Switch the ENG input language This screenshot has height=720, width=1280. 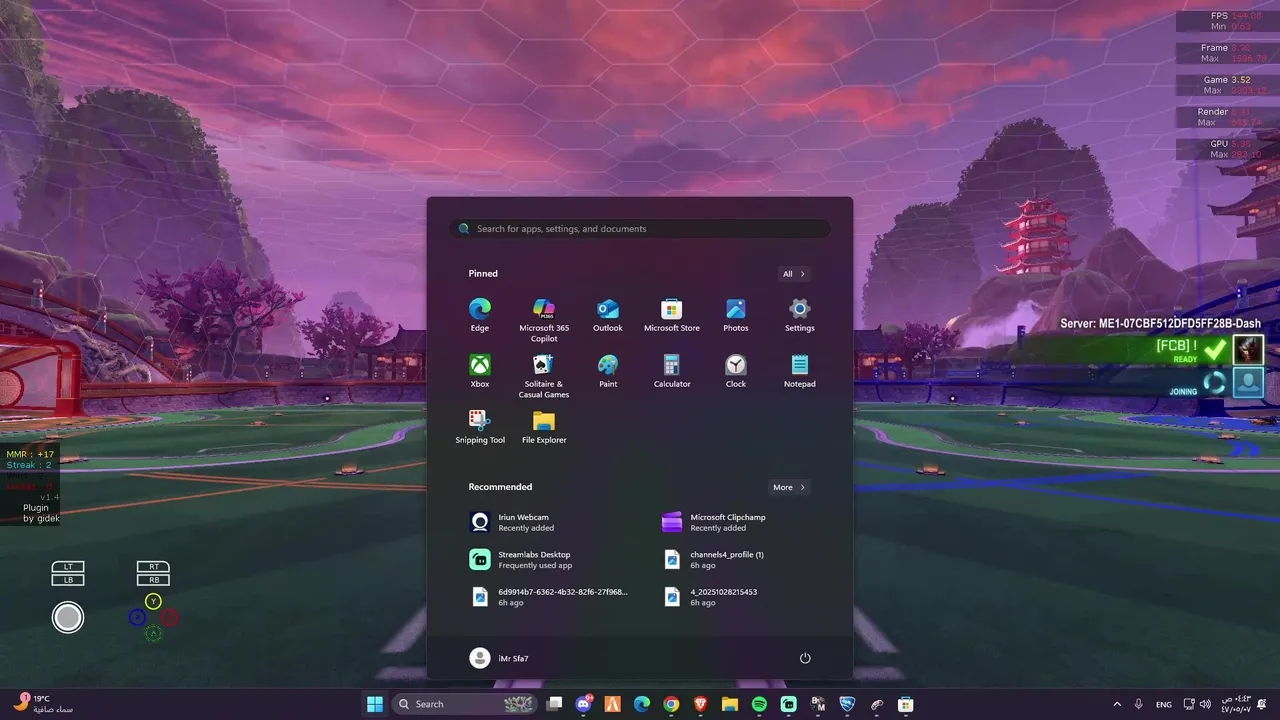click(x=1164, y=704)
